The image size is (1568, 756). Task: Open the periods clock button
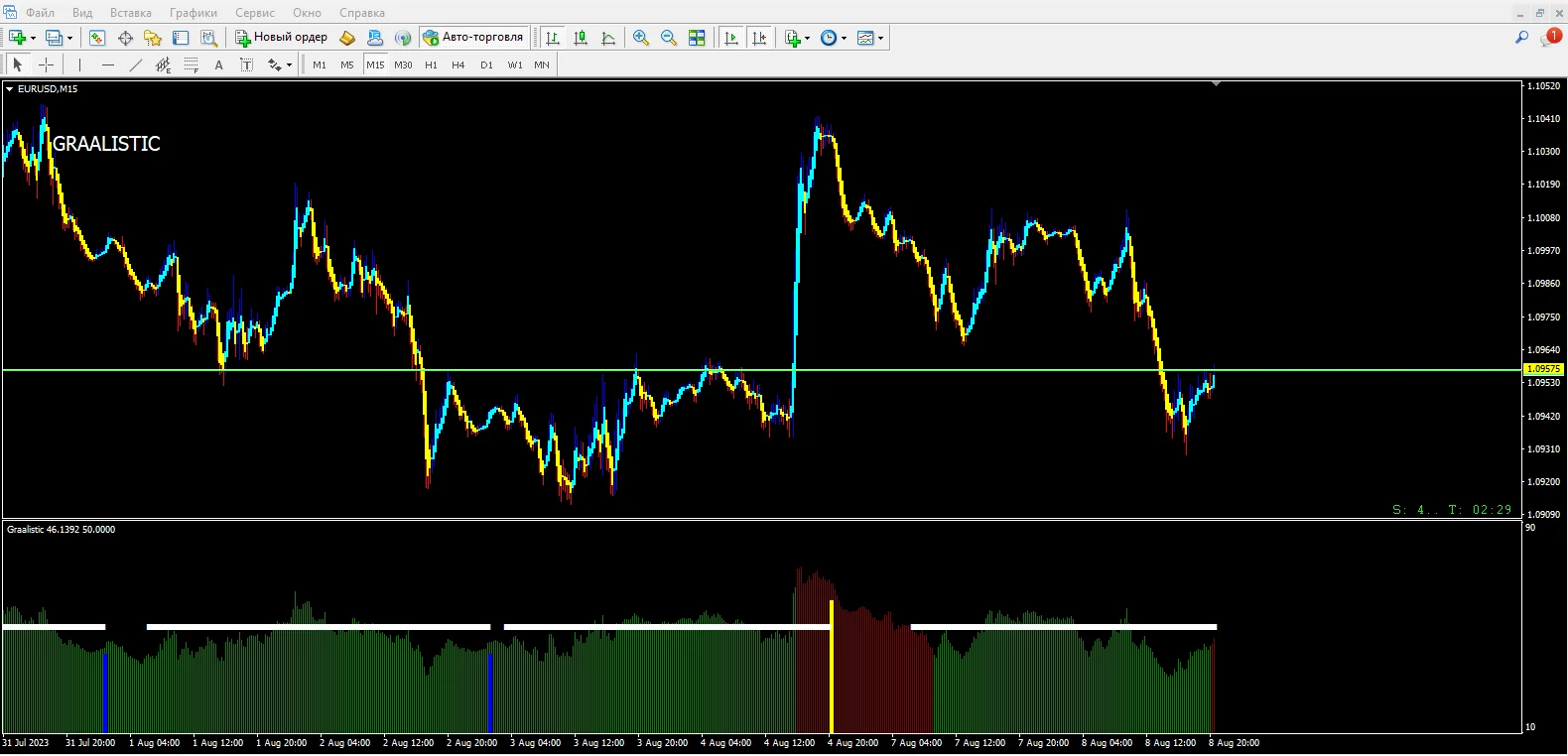tap(829, 38)
